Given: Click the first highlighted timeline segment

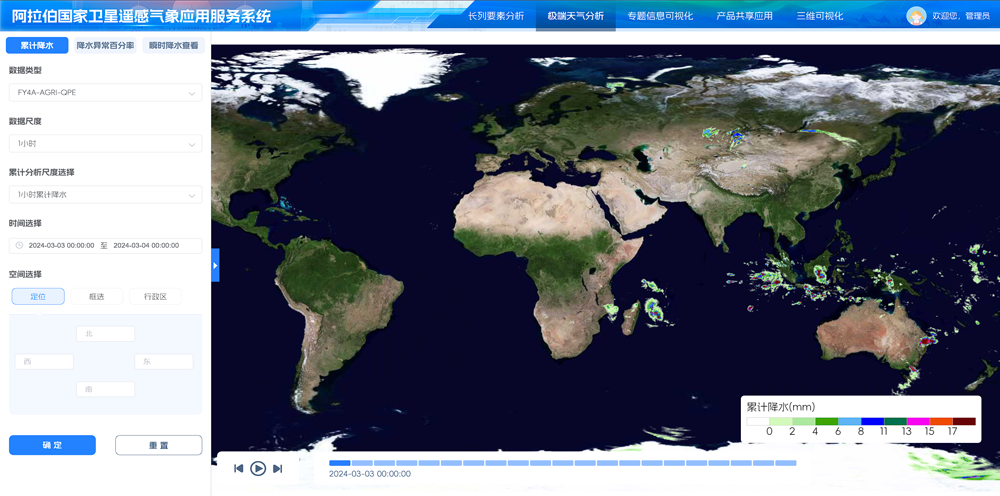Looking at the screenshot, I should coord(340,463).
